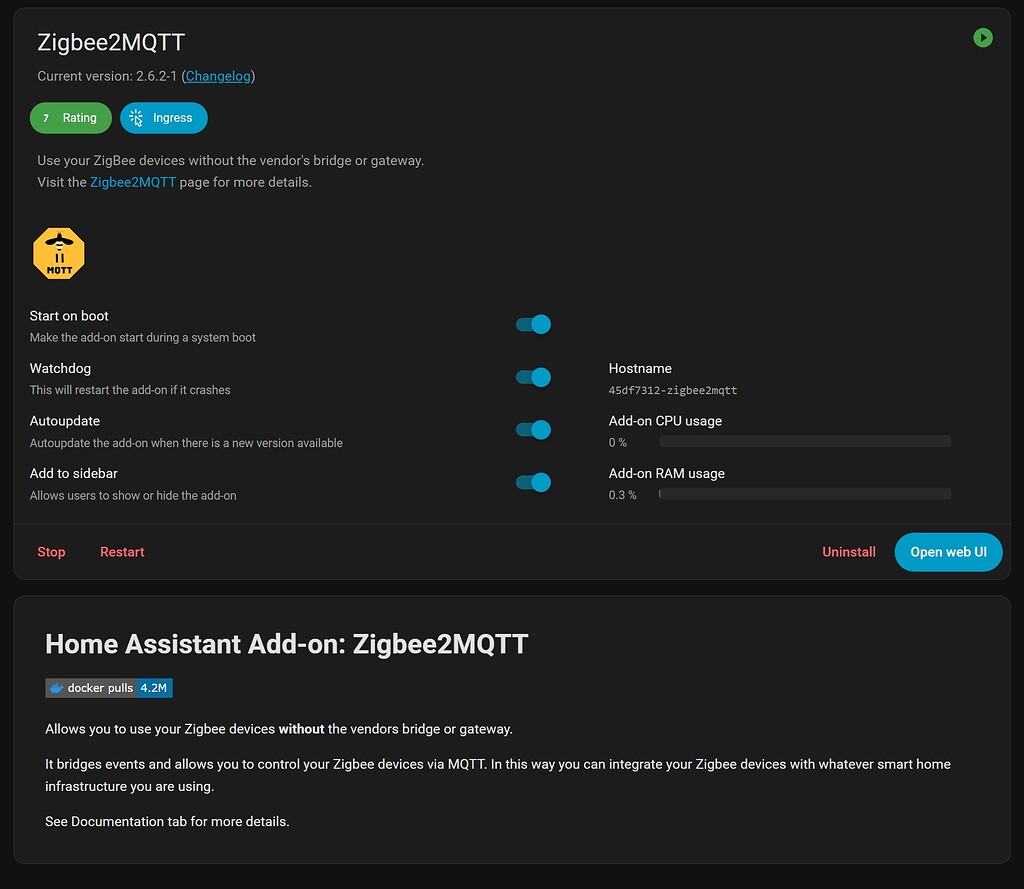The height and width of the screenshot is (889, 1024).
Task: Click the 'Add-on RAM usage' label
Action: (666, 474)
